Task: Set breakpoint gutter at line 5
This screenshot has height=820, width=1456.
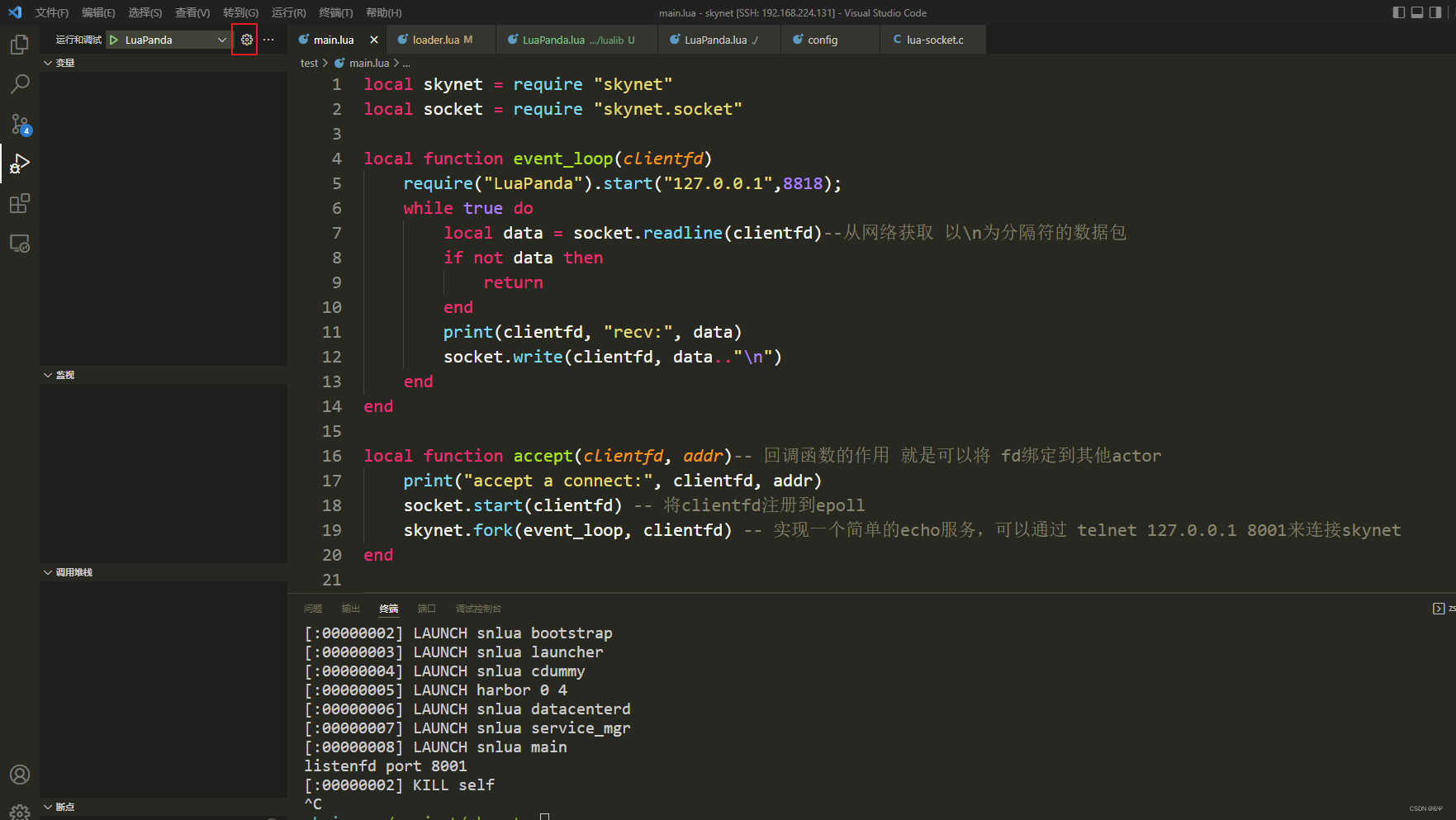Action: click(301, 183)
